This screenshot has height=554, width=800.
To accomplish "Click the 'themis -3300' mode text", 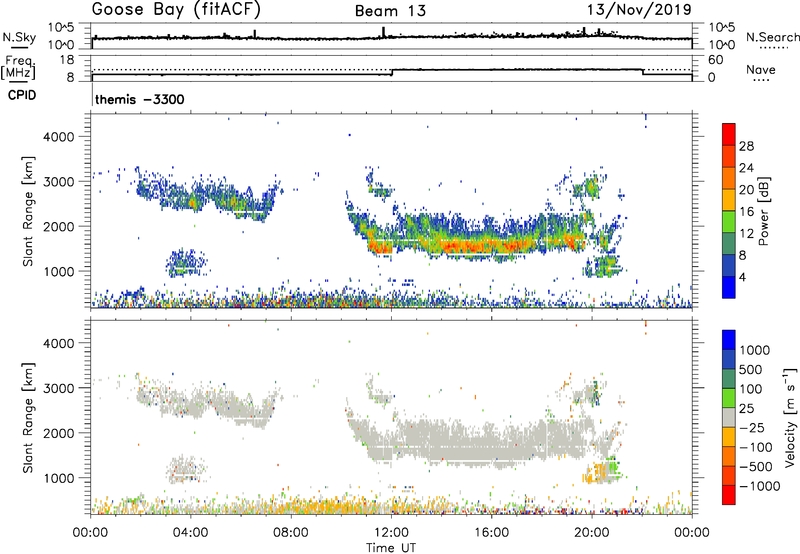I will 139,99.
